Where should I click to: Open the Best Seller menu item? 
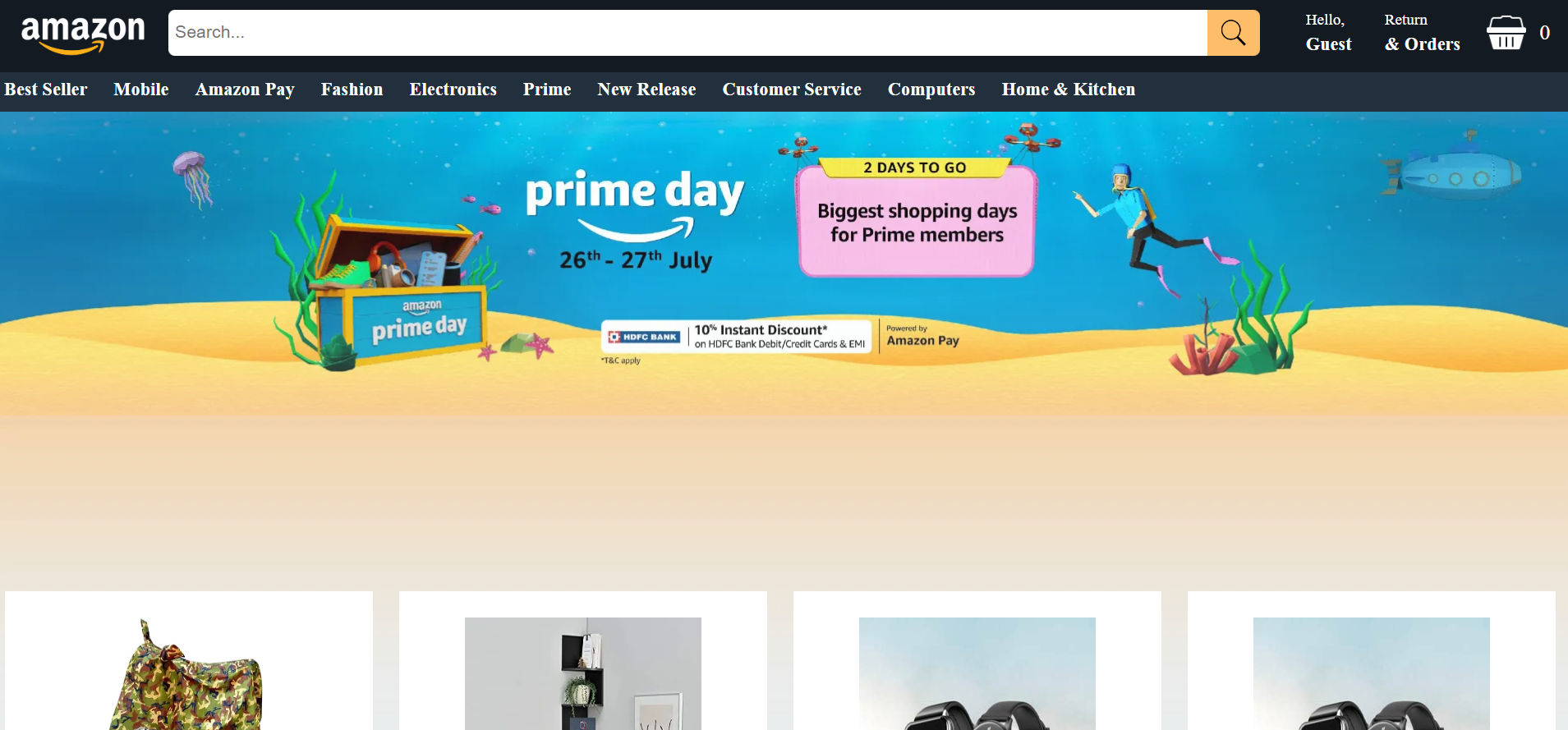(46, 90)
